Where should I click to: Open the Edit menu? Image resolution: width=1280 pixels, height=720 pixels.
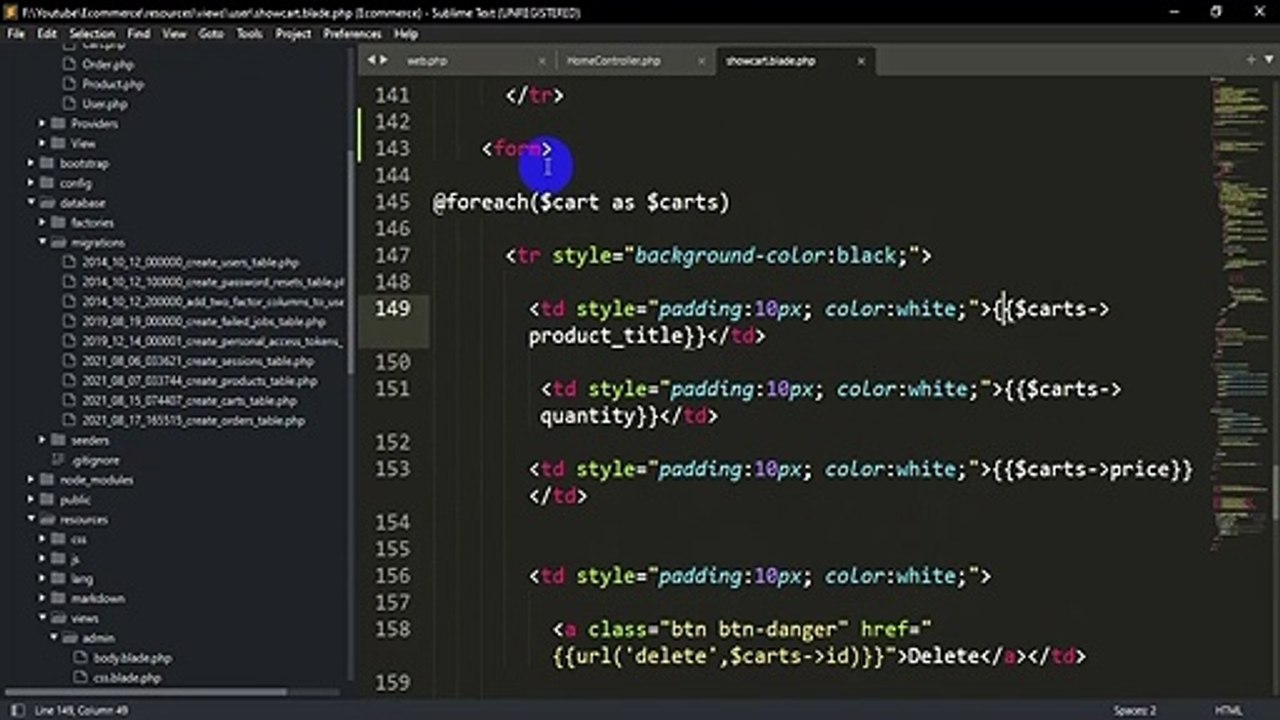tap(47, 34)
